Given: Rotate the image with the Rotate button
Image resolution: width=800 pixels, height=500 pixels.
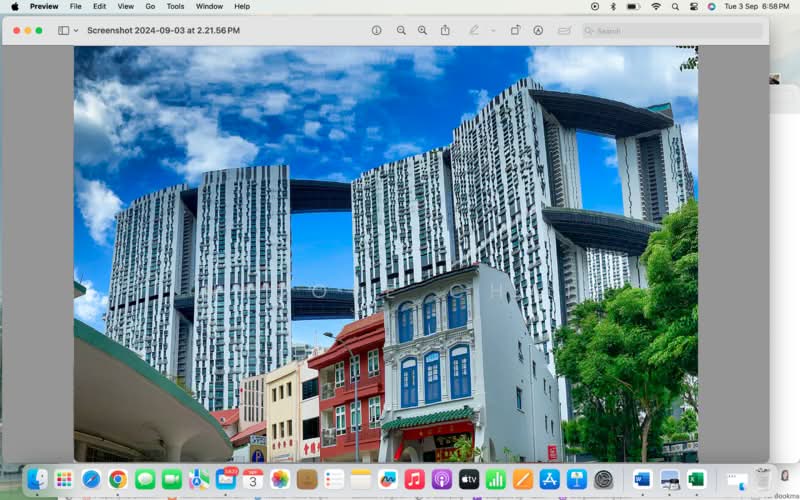Looking at the screenshot, I should [515, 31].
